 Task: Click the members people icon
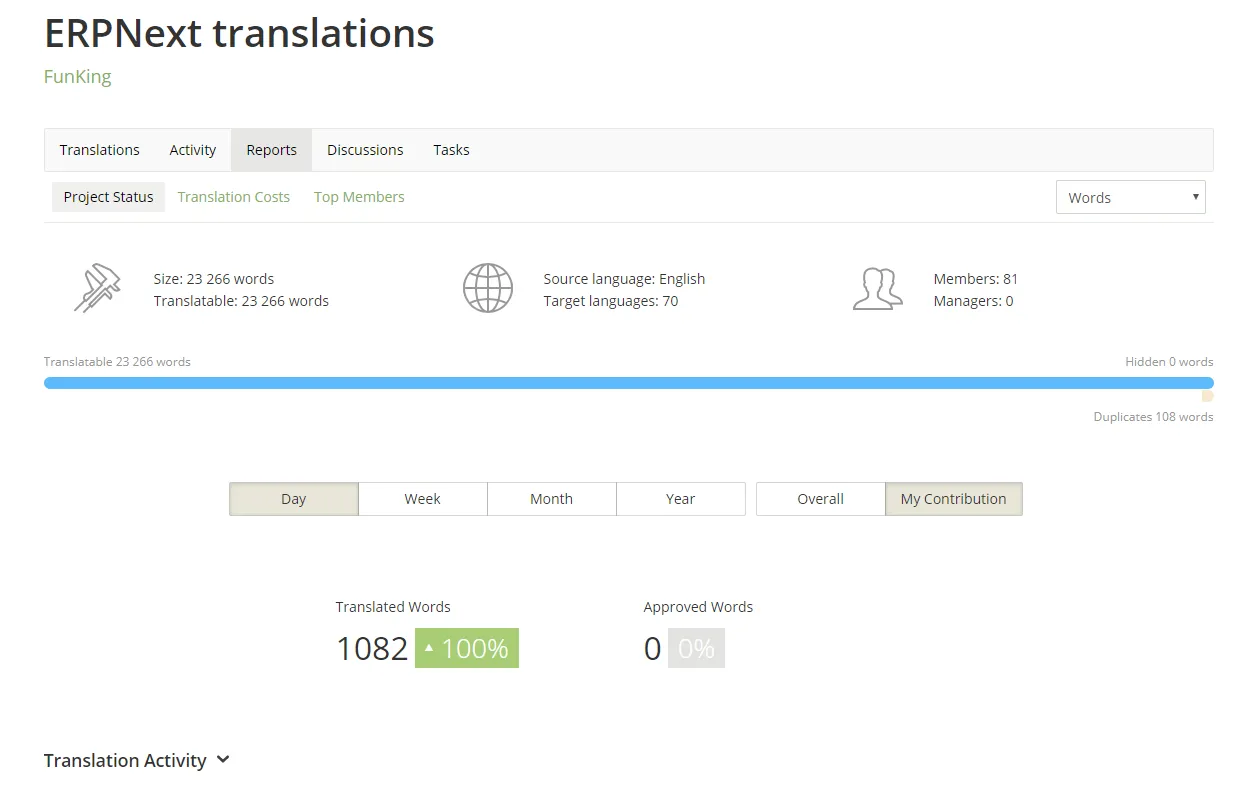(878, 288)
